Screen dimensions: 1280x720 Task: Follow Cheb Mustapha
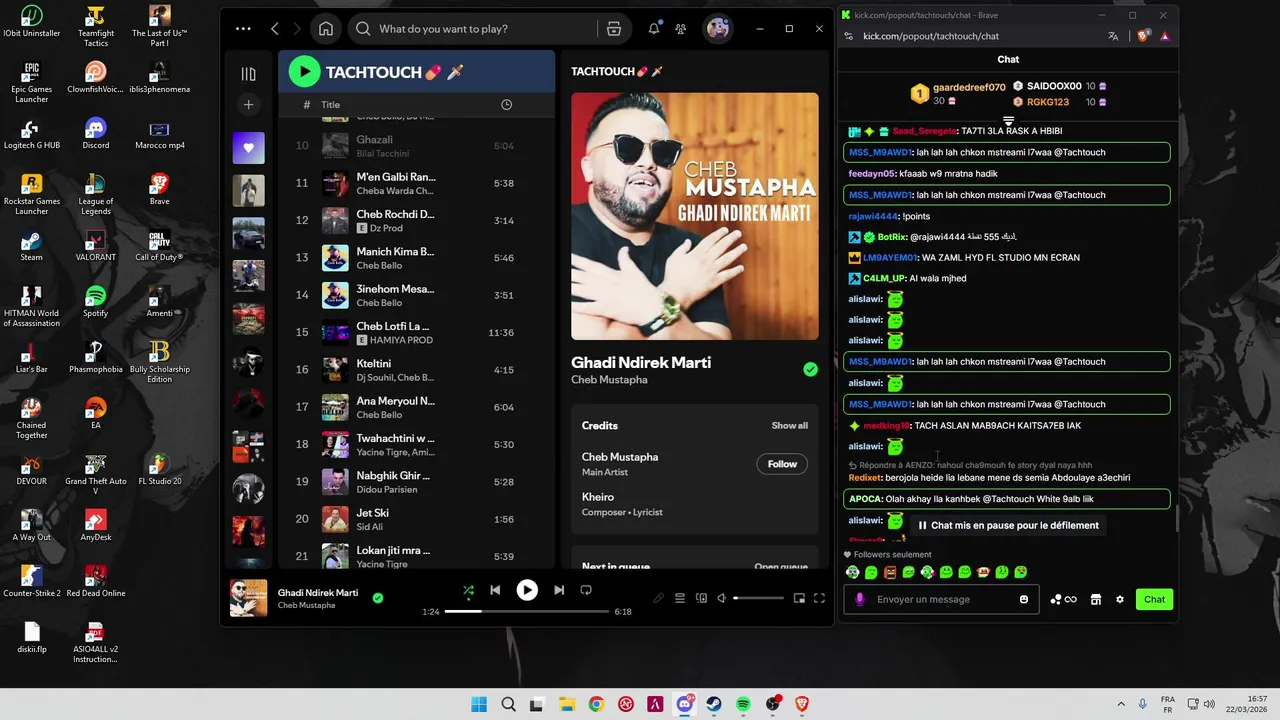pyautogui.click(x=782, y=464)
